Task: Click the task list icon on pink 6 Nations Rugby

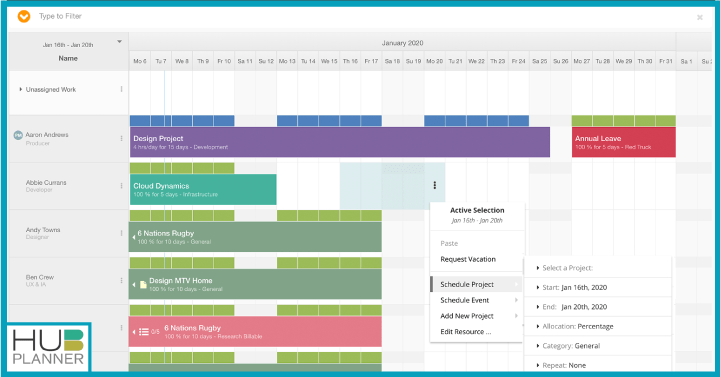Action: 144,332
